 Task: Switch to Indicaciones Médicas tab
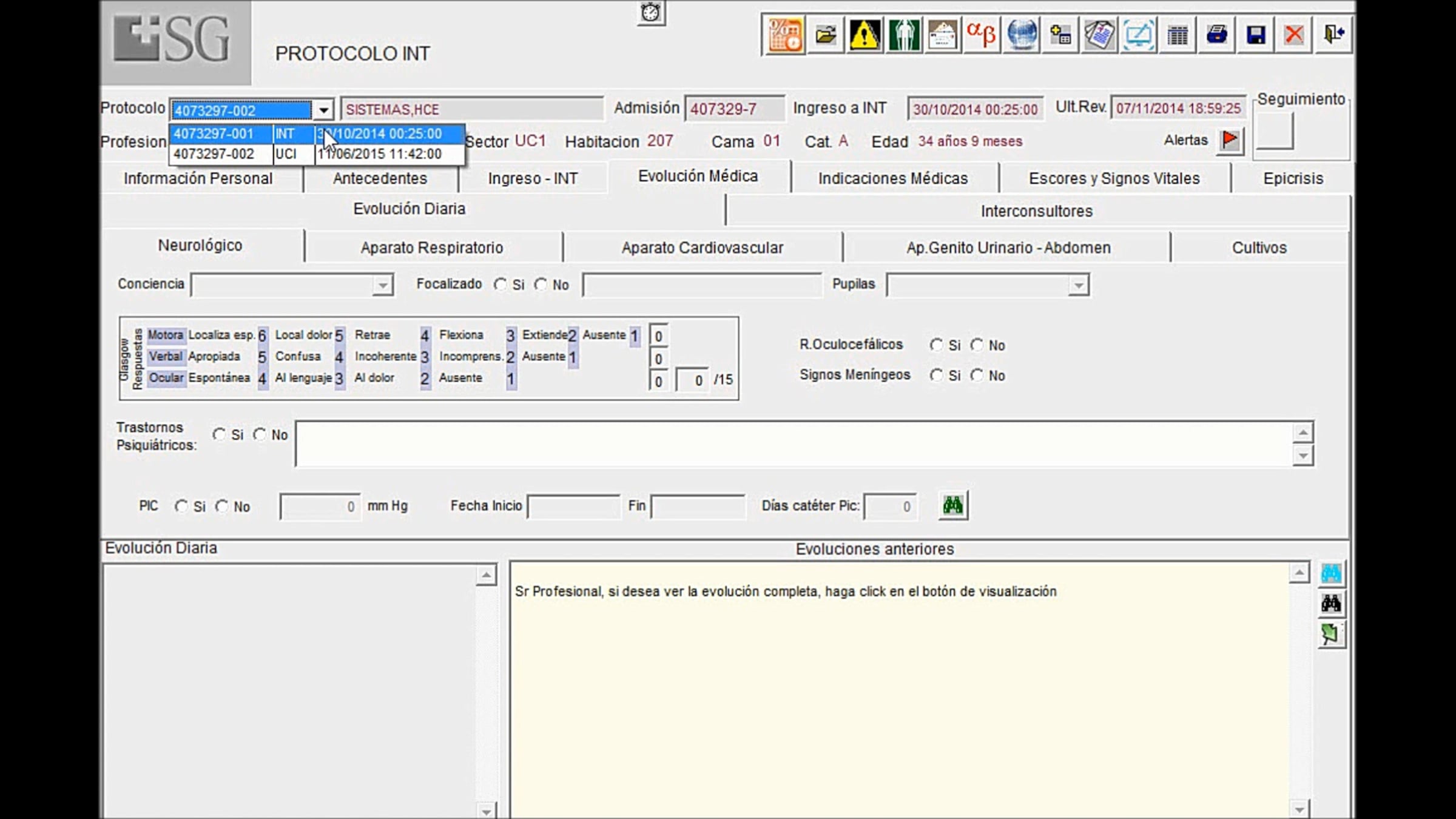[x=892, y=178]
